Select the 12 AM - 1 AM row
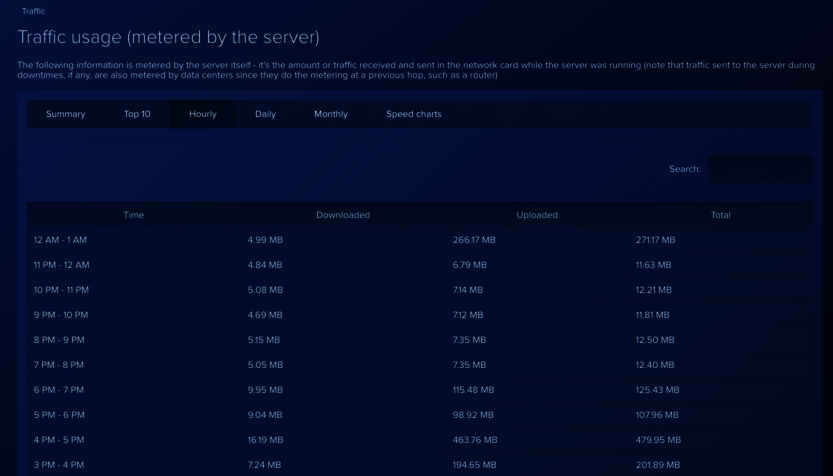This screenshot has width=833, height=476. [60, 240]
